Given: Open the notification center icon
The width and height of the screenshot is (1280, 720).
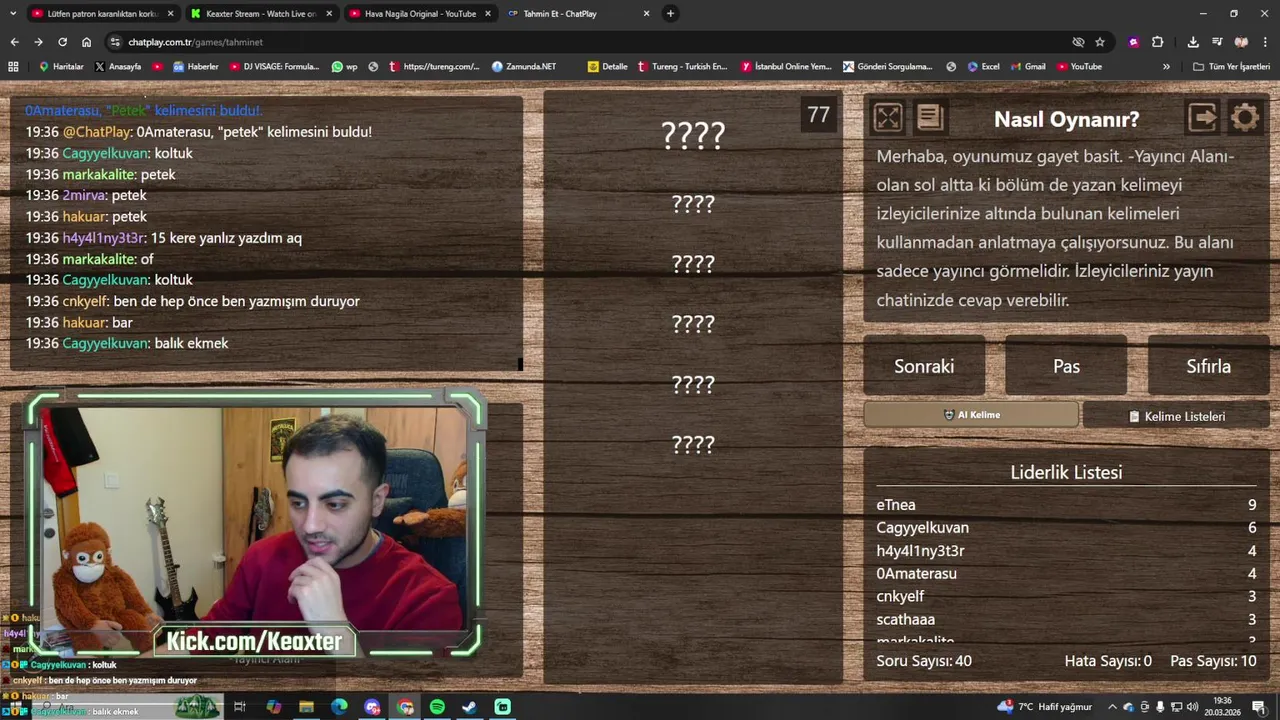Looking at the screenshot, I should [x=1258, y=707].
